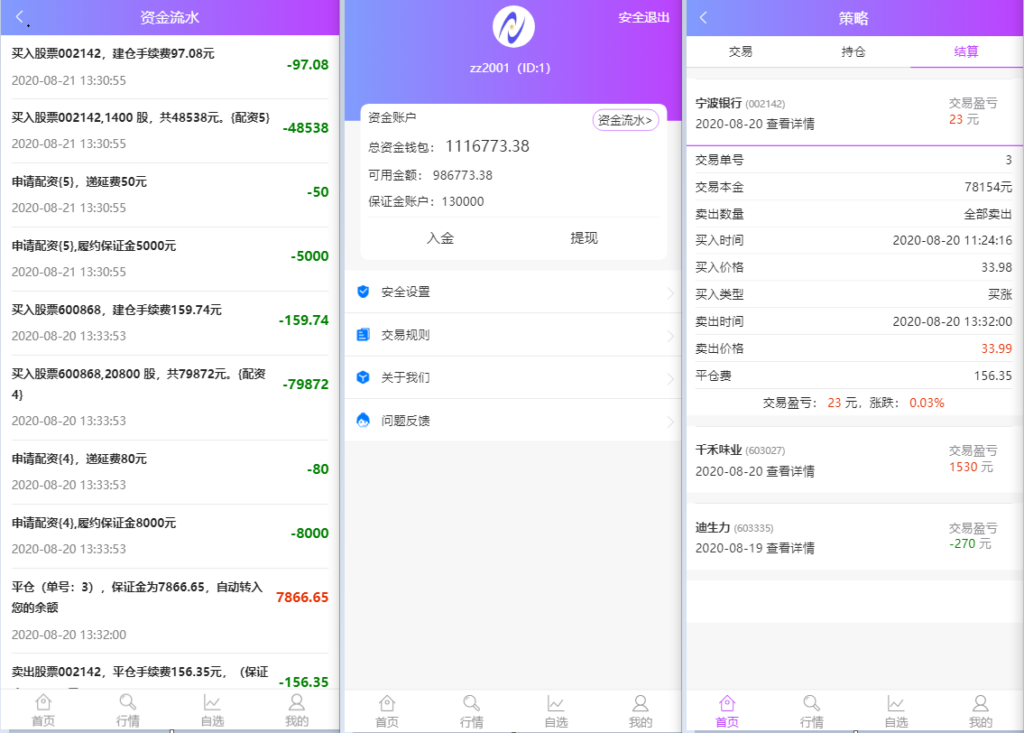This screenshot has height=733, width=1024.
Task: Click 迪生力 loss -270 元
Action: point(970,544)
